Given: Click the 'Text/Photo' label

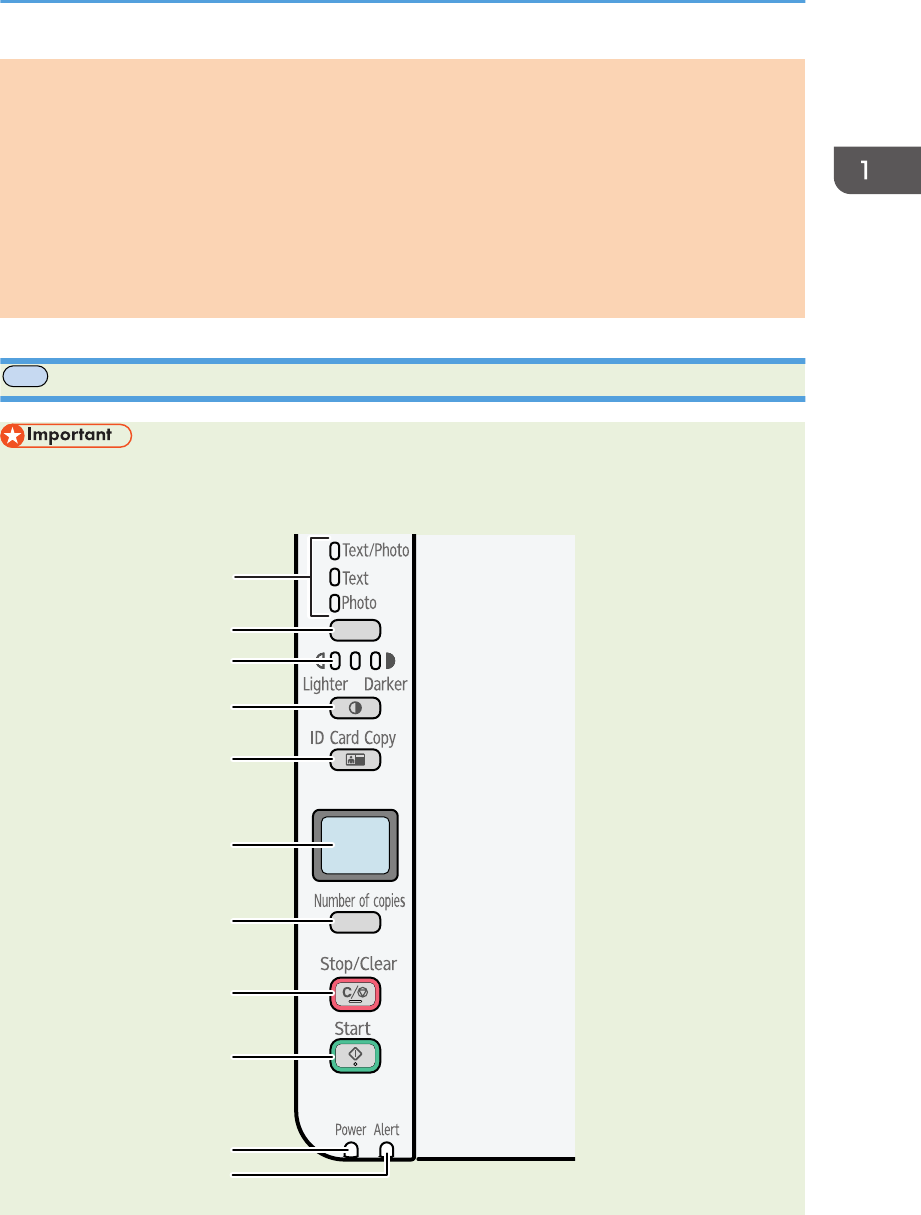Looking at the screenshot, I should tap(376, 550).
